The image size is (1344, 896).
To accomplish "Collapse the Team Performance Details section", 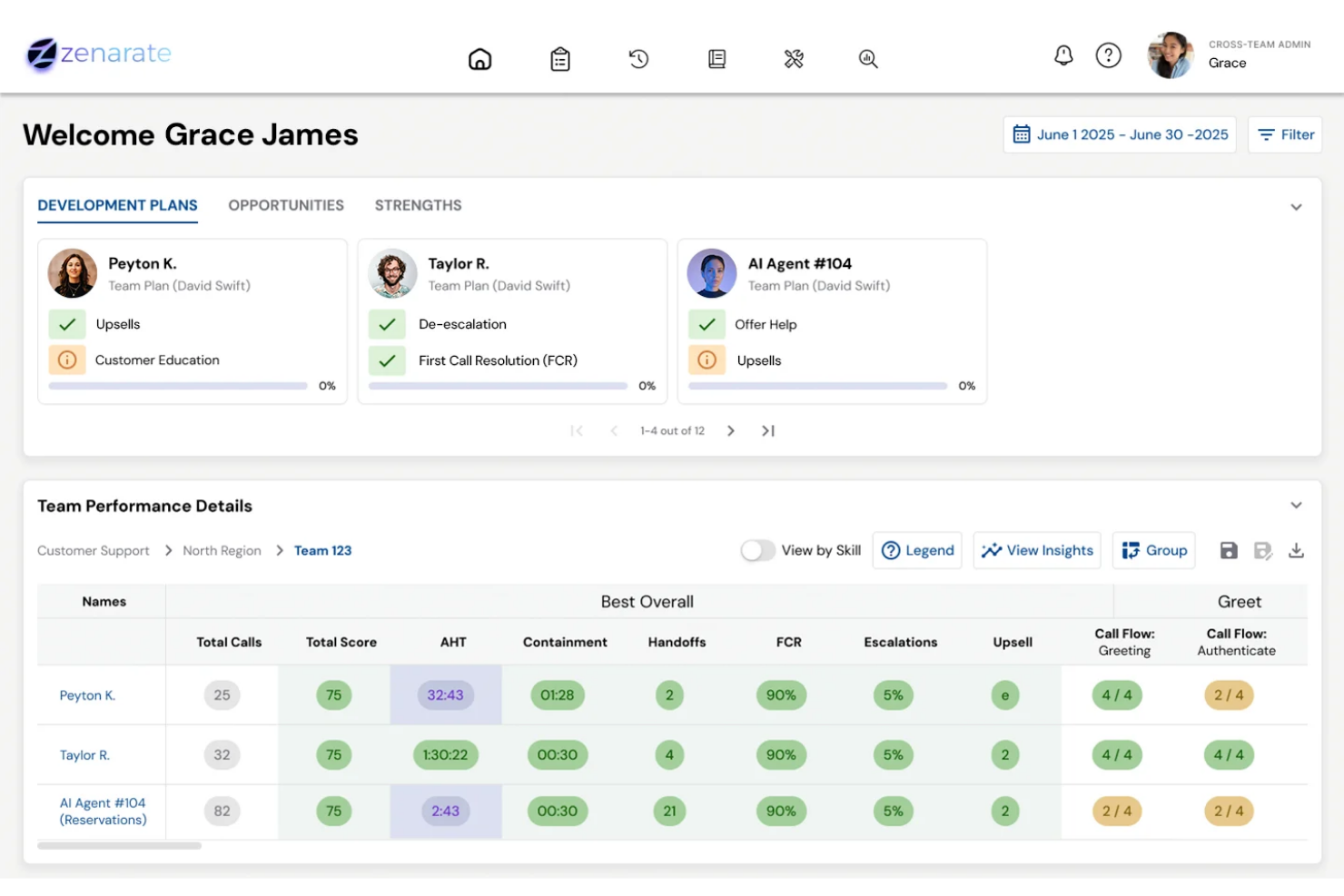I will tap(1296, 505).
